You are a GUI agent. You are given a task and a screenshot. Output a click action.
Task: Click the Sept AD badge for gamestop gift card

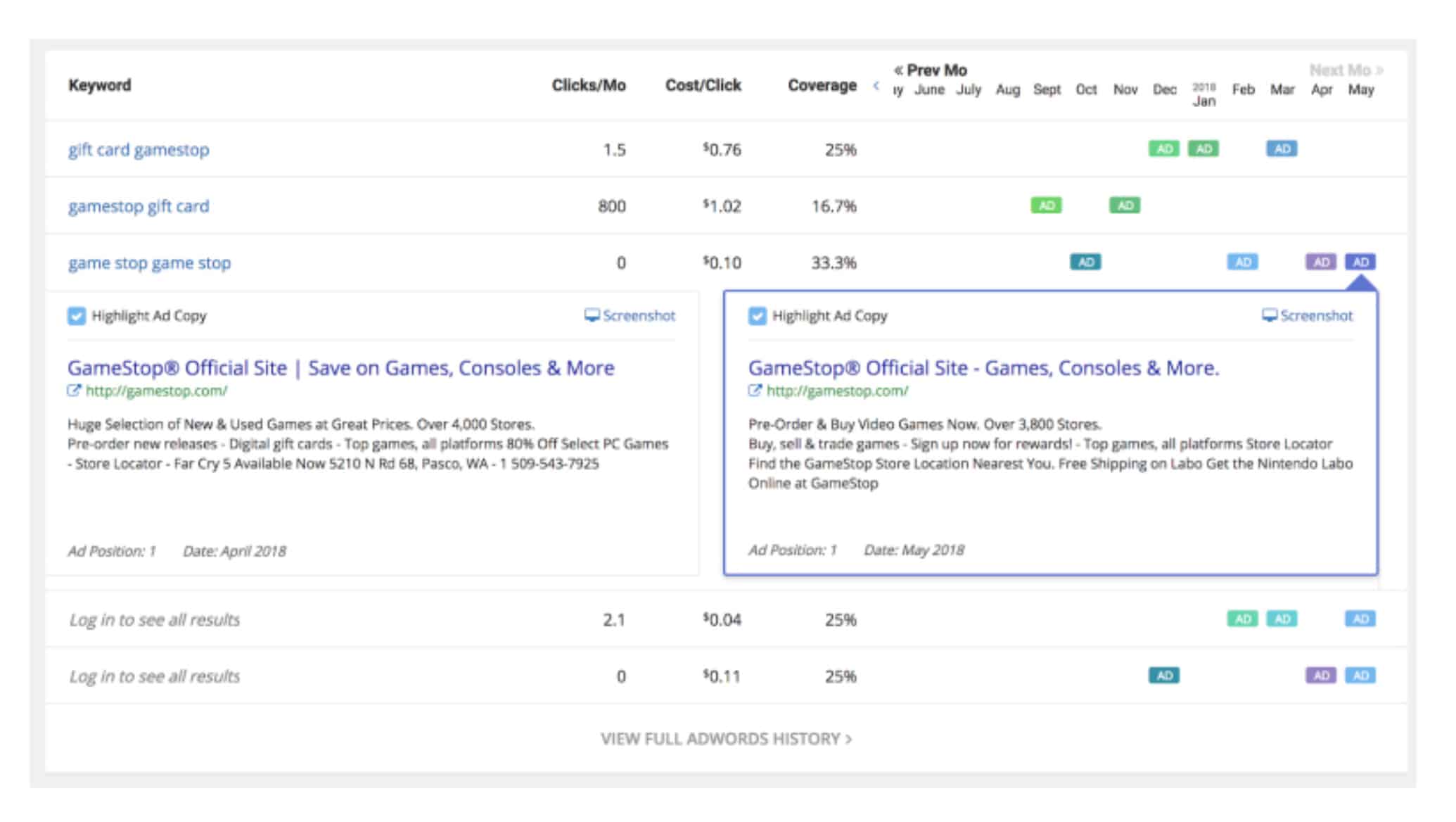point(1047,205)
